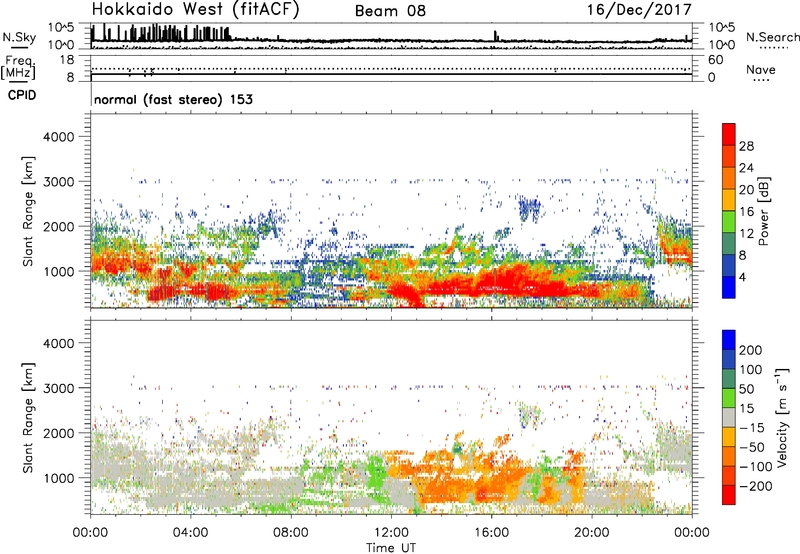Click the 'Freq. [MHz]' axis label
The image size is (800, 554).
(18, 68)
